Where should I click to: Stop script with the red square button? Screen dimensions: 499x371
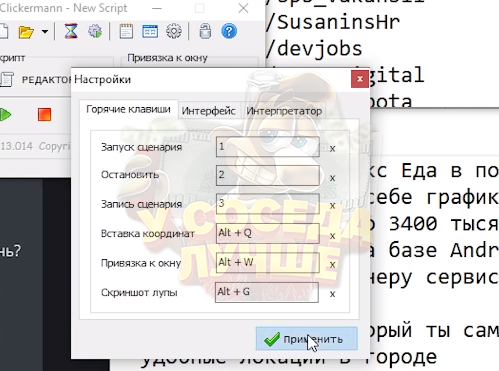tap(44, 114)
